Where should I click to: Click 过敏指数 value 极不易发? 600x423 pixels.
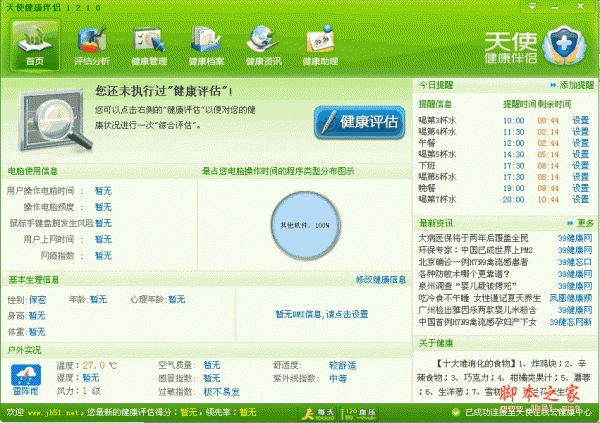coord(222,392)
